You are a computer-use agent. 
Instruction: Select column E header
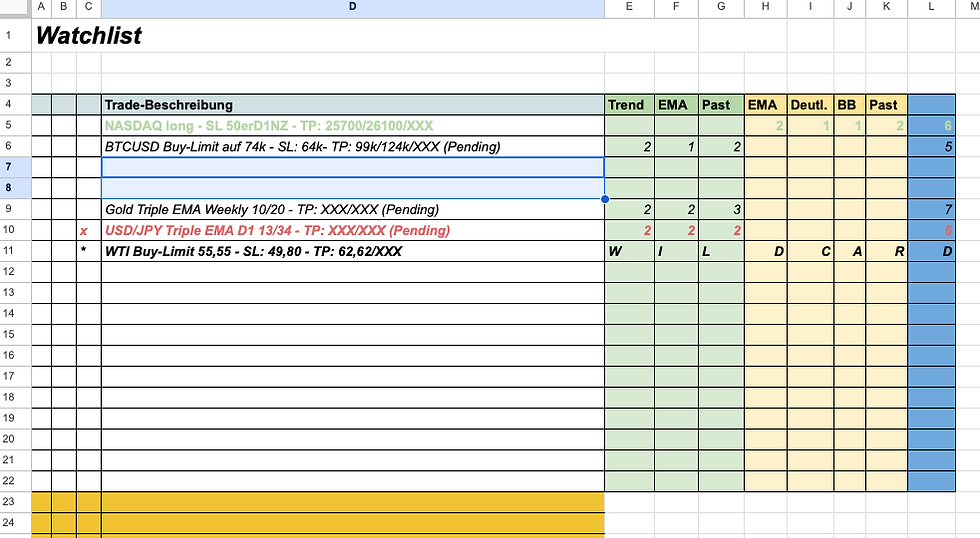coord(629,6)
